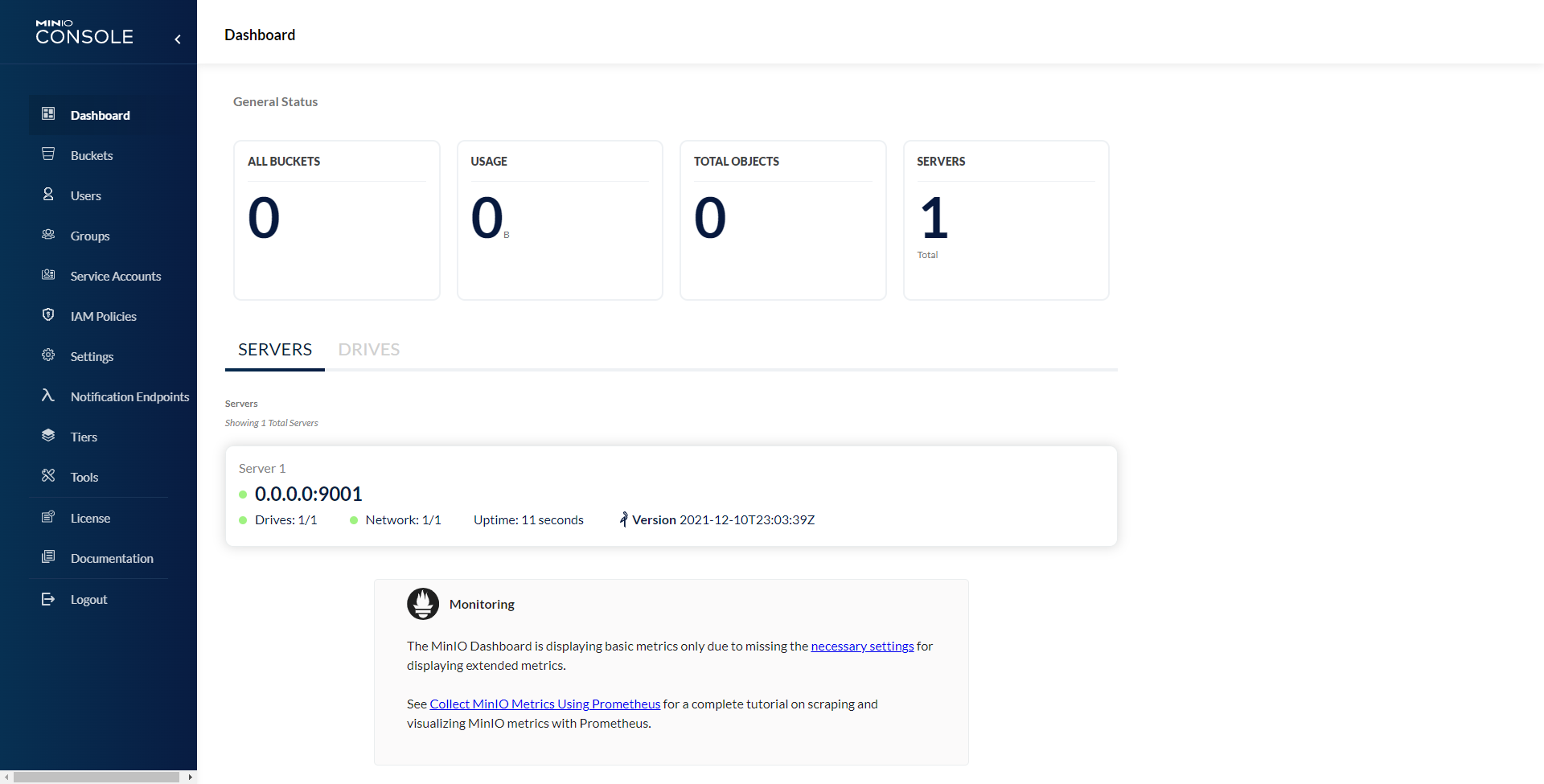Click the Buckets icon in sidebar
The image size is (1544, 784).
click(x=48, y=154)
